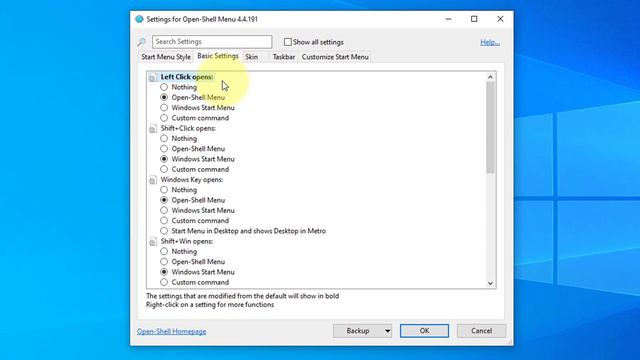
Task: Maximize the Open-Shell settings window
Action: (474, 19)
